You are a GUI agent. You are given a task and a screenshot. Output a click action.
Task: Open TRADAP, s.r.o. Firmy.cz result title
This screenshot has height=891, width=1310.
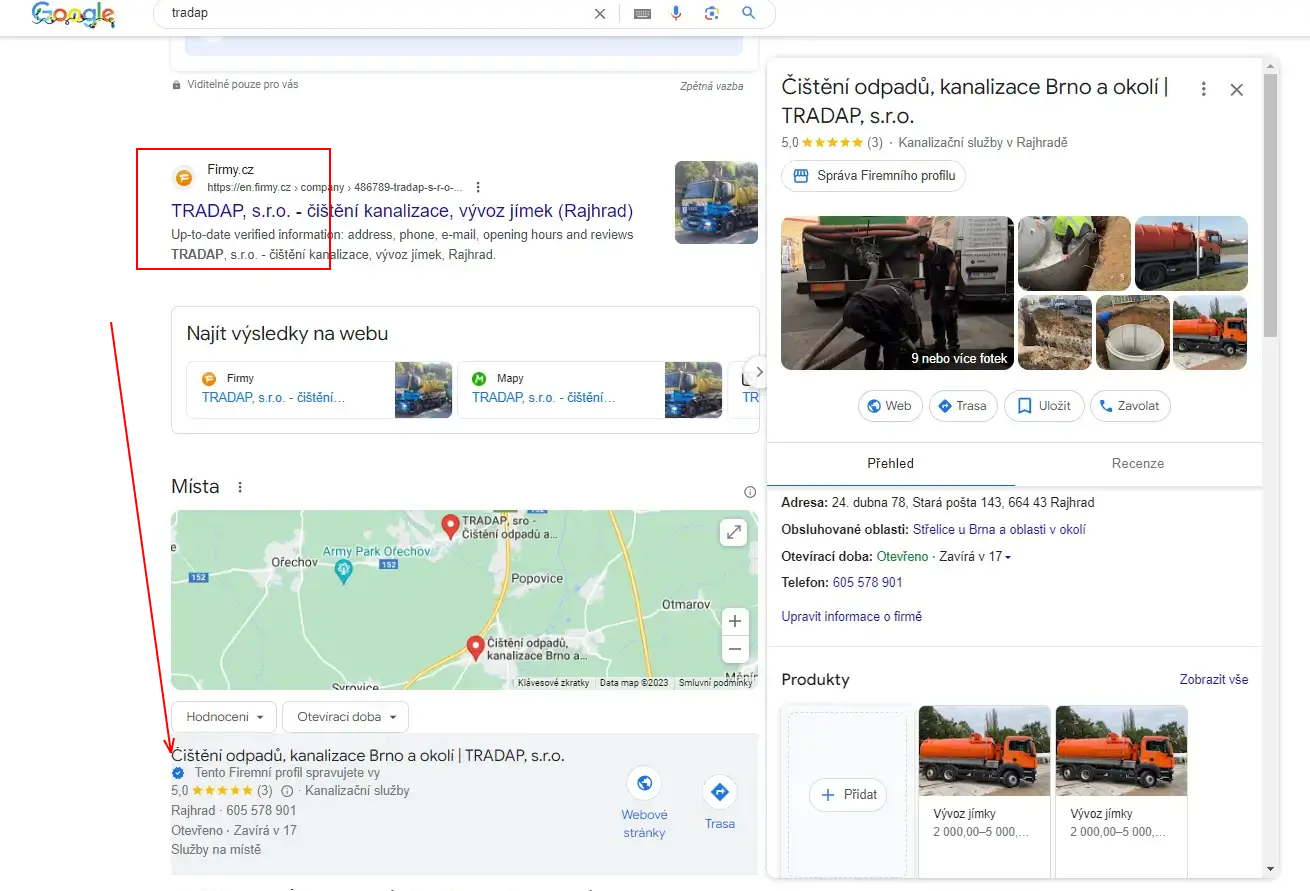click(x=402, y=211)
